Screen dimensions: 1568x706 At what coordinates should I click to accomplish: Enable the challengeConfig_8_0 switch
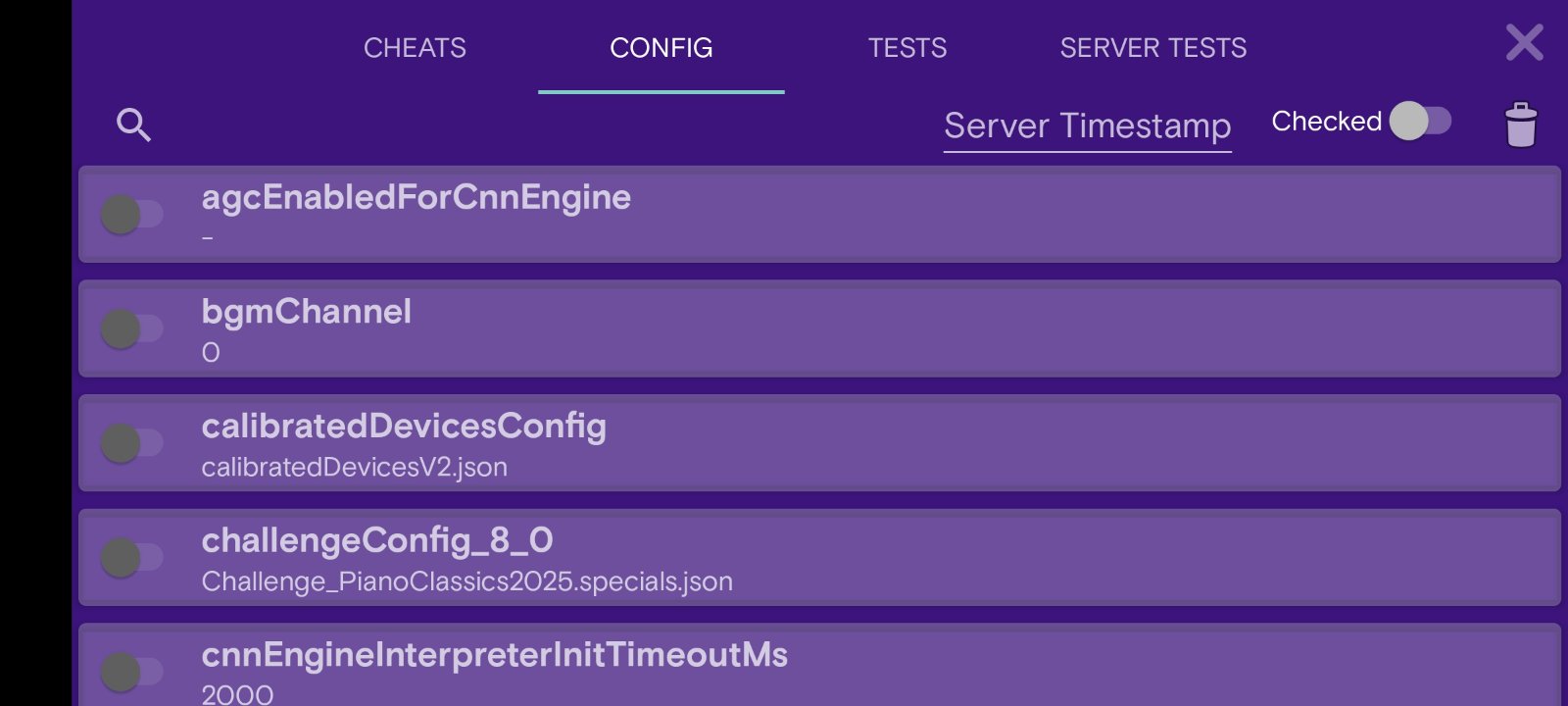click(x=131, y=558)
